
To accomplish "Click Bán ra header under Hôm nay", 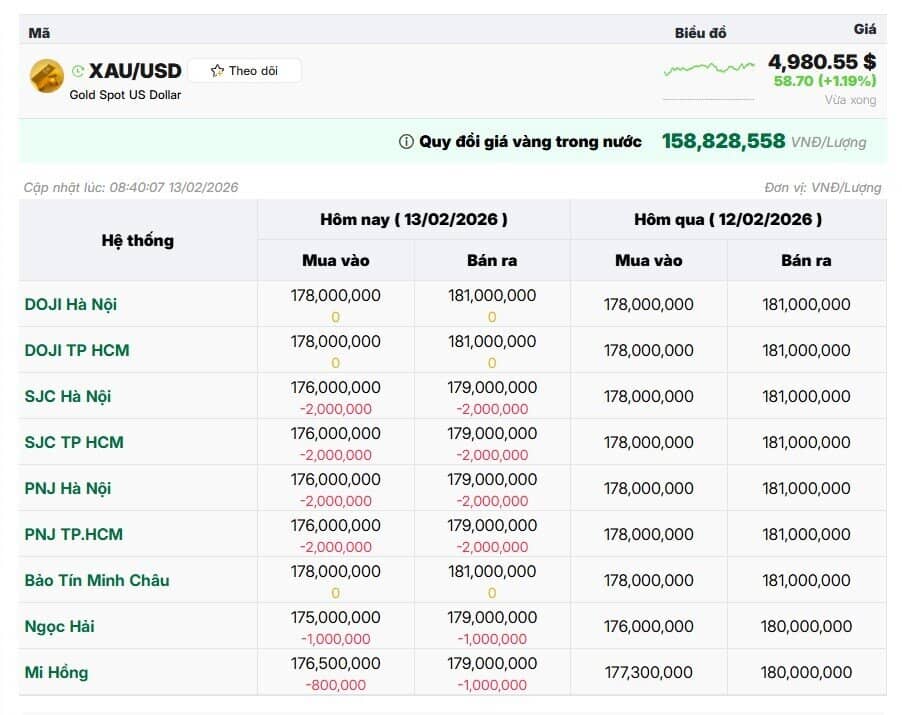I will click(492, 261).
